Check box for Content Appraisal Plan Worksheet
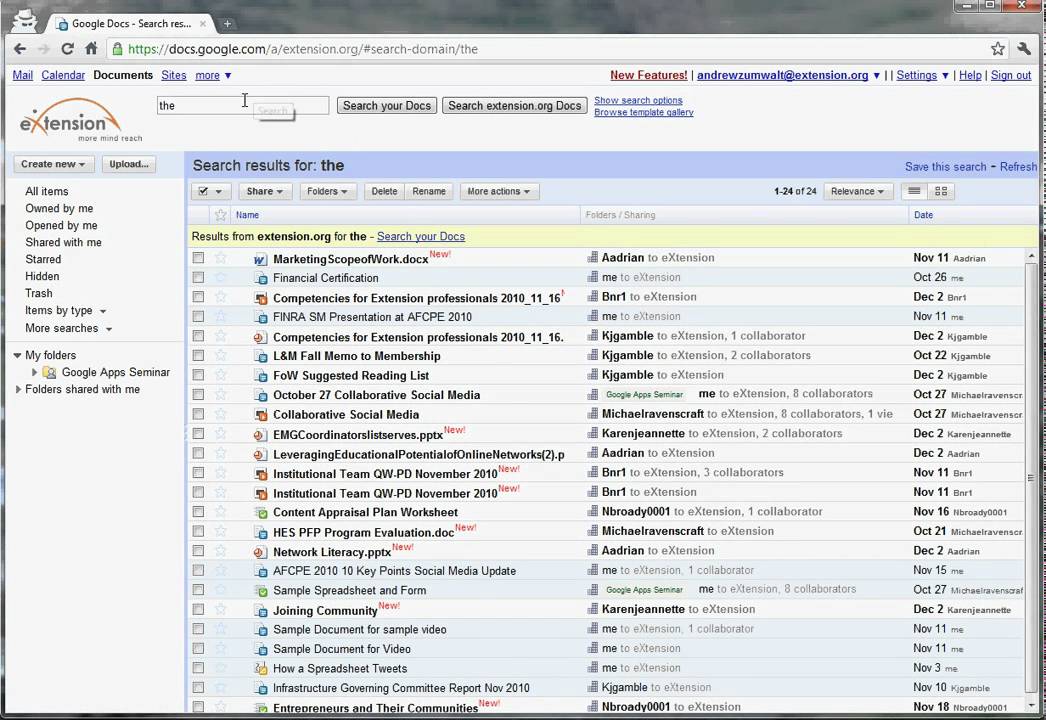 tap(198, 512)
